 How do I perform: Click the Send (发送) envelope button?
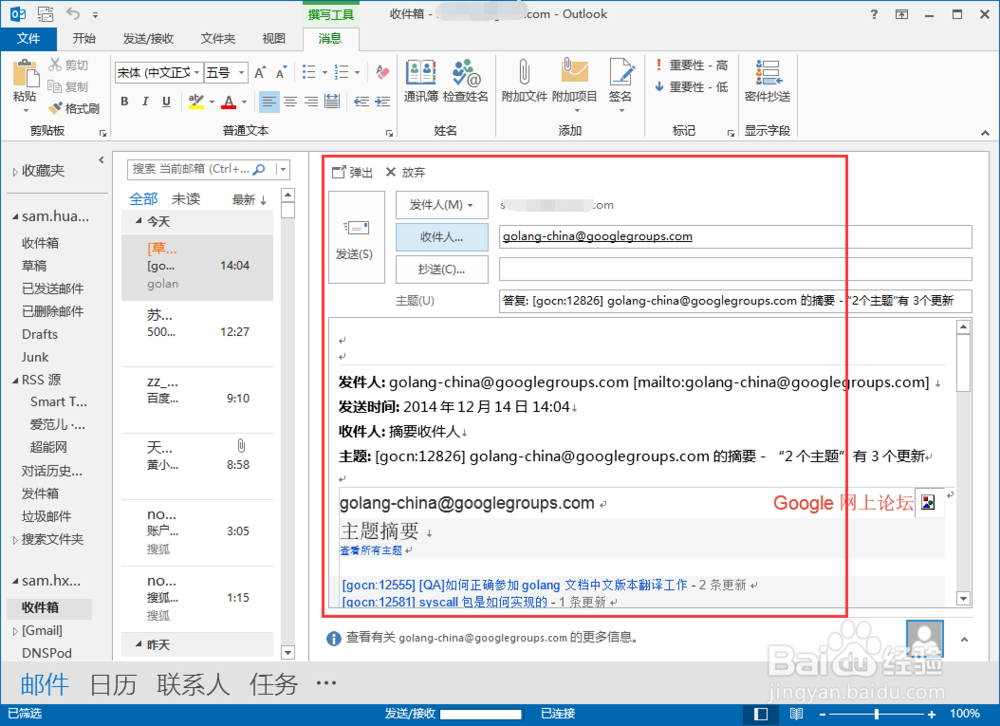pyautogui.click(x=357, y=237)
